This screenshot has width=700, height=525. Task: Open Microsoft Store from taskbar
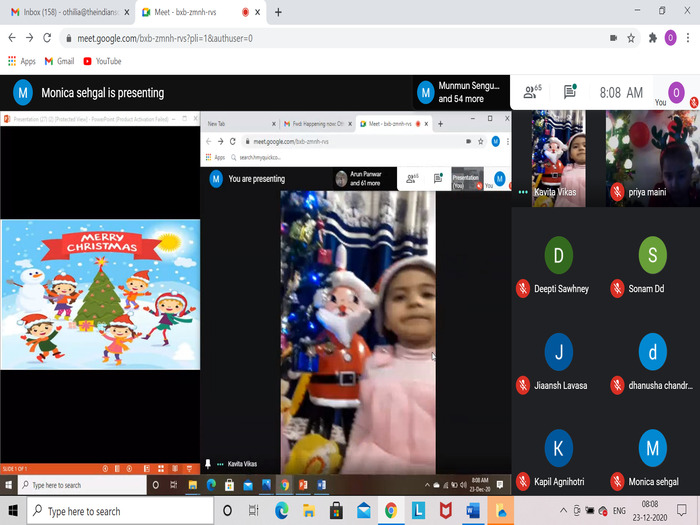[x=336, y=511]
